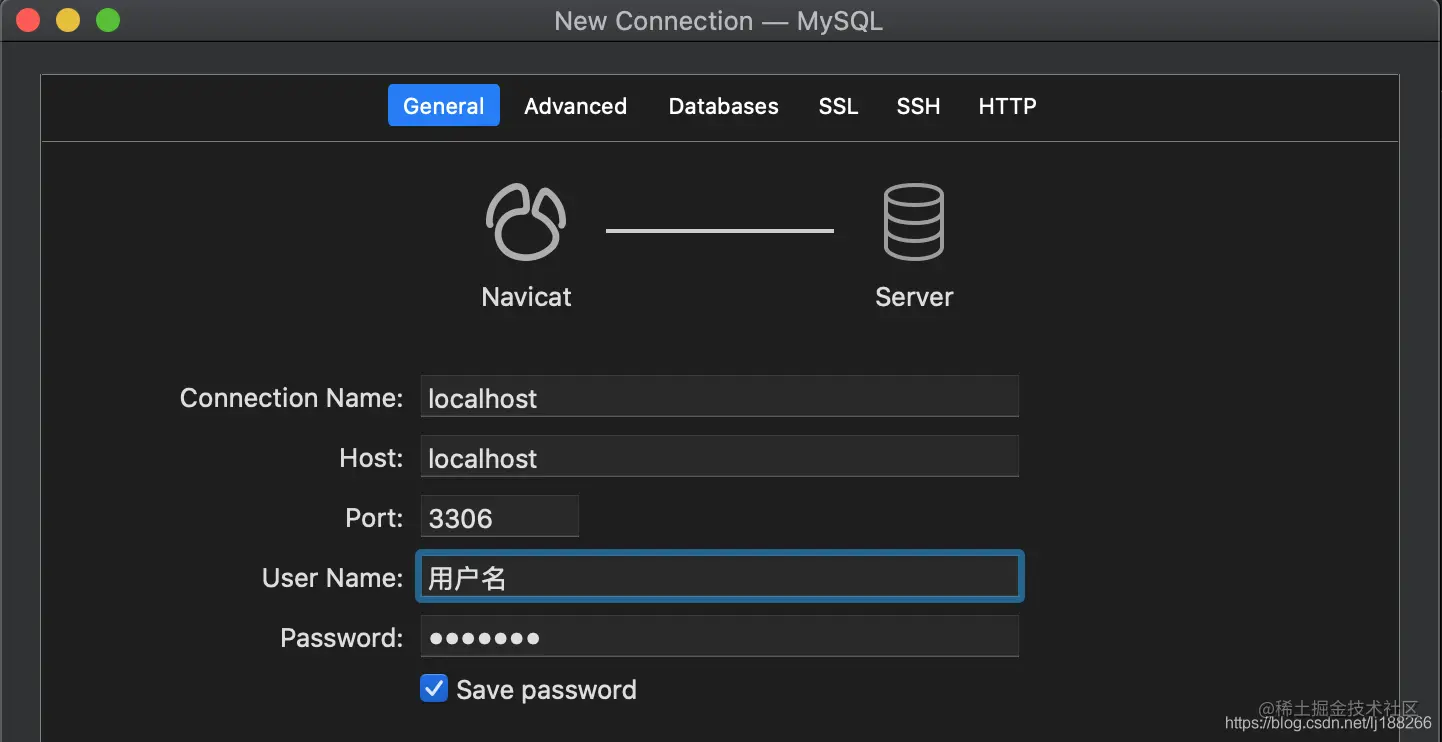Screen dimensions: 1442x742
Task: Minimize the window with the yellow button
Action: (x=68, y=20)
